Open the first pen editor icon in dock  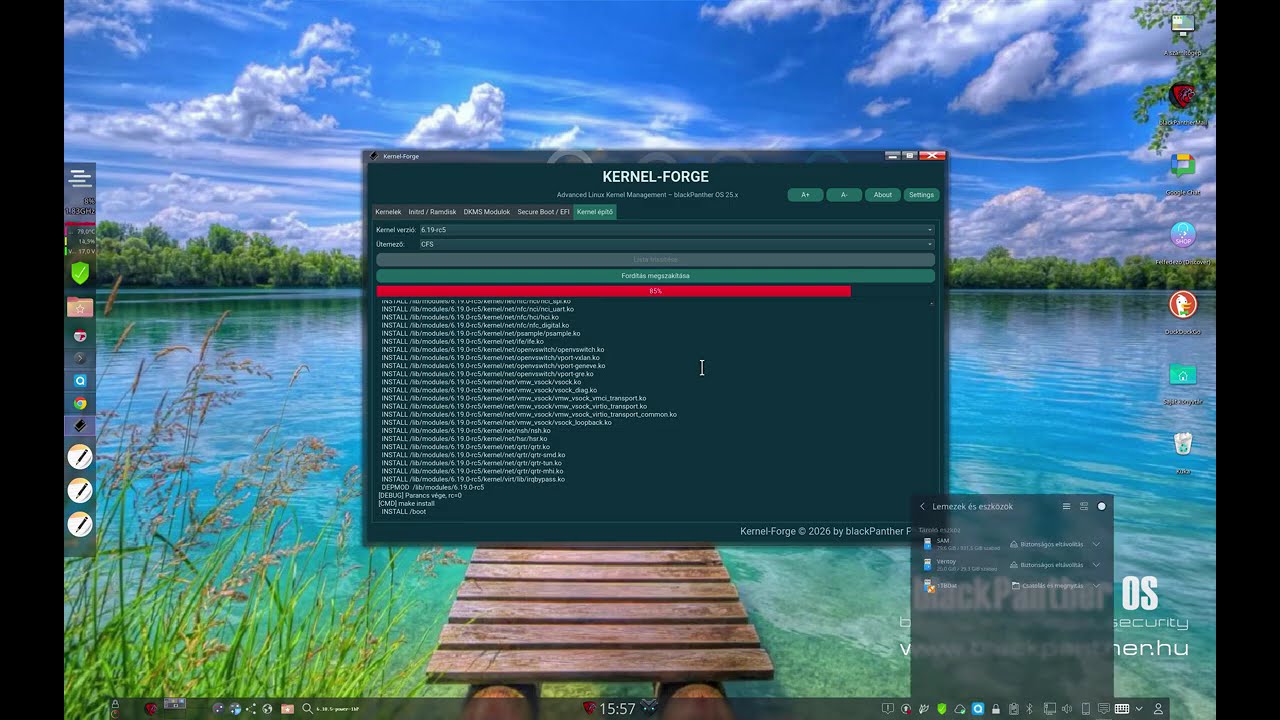[x=80, y=457]
